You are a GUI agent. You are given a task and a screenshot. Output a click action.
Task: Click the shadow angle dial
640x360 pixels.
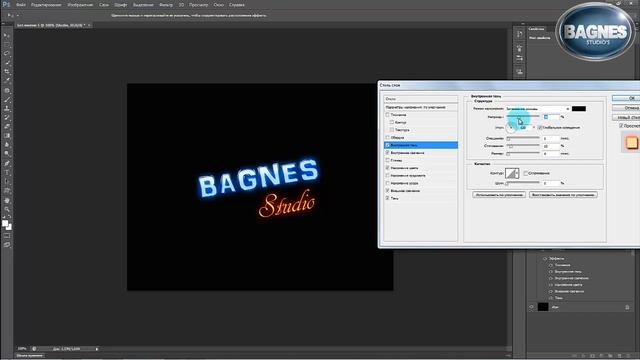(x=511, y=128)
